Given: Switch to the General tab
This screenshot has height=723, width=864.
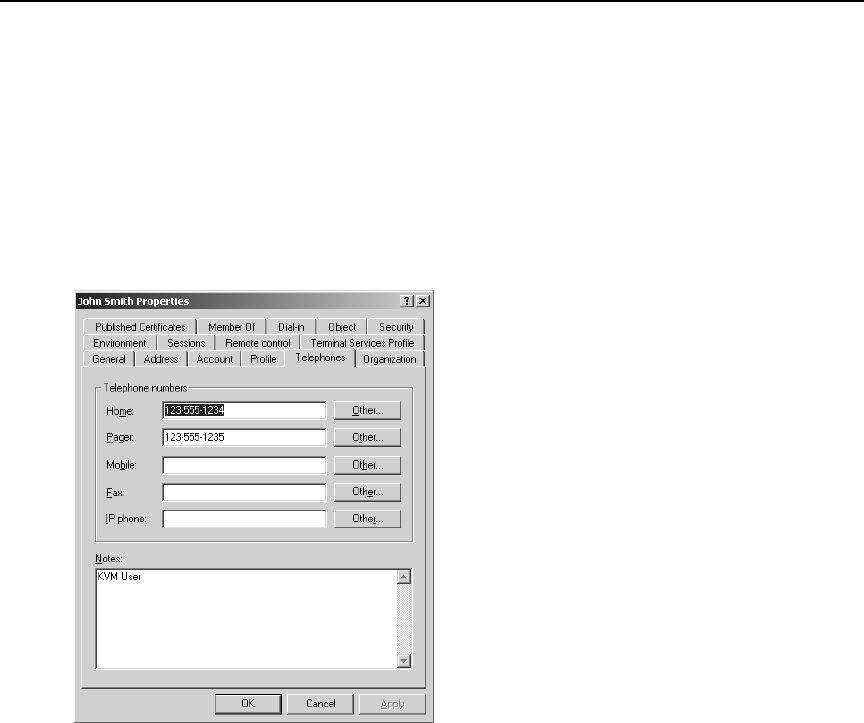Looking at the screenshot, I should (x=109, y=359).
